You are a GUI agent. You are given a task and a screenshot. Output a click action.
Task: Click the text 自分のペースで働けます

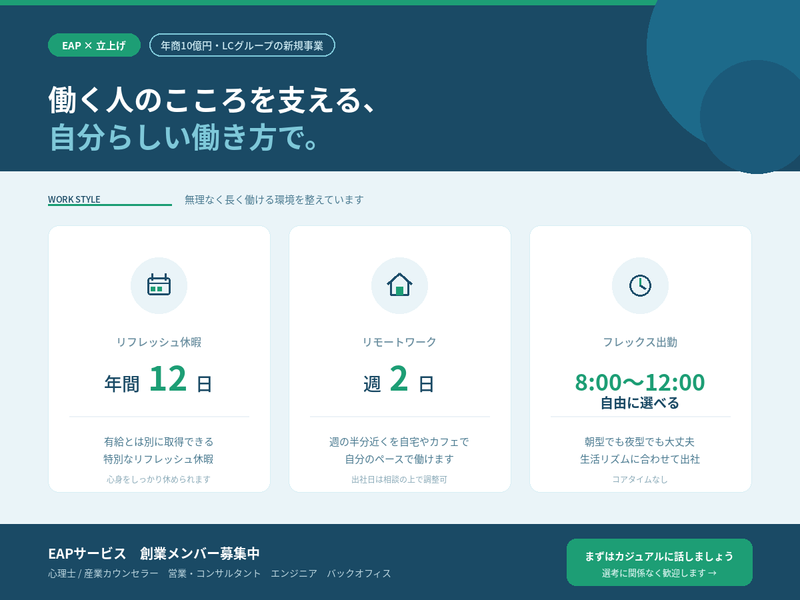399,459
